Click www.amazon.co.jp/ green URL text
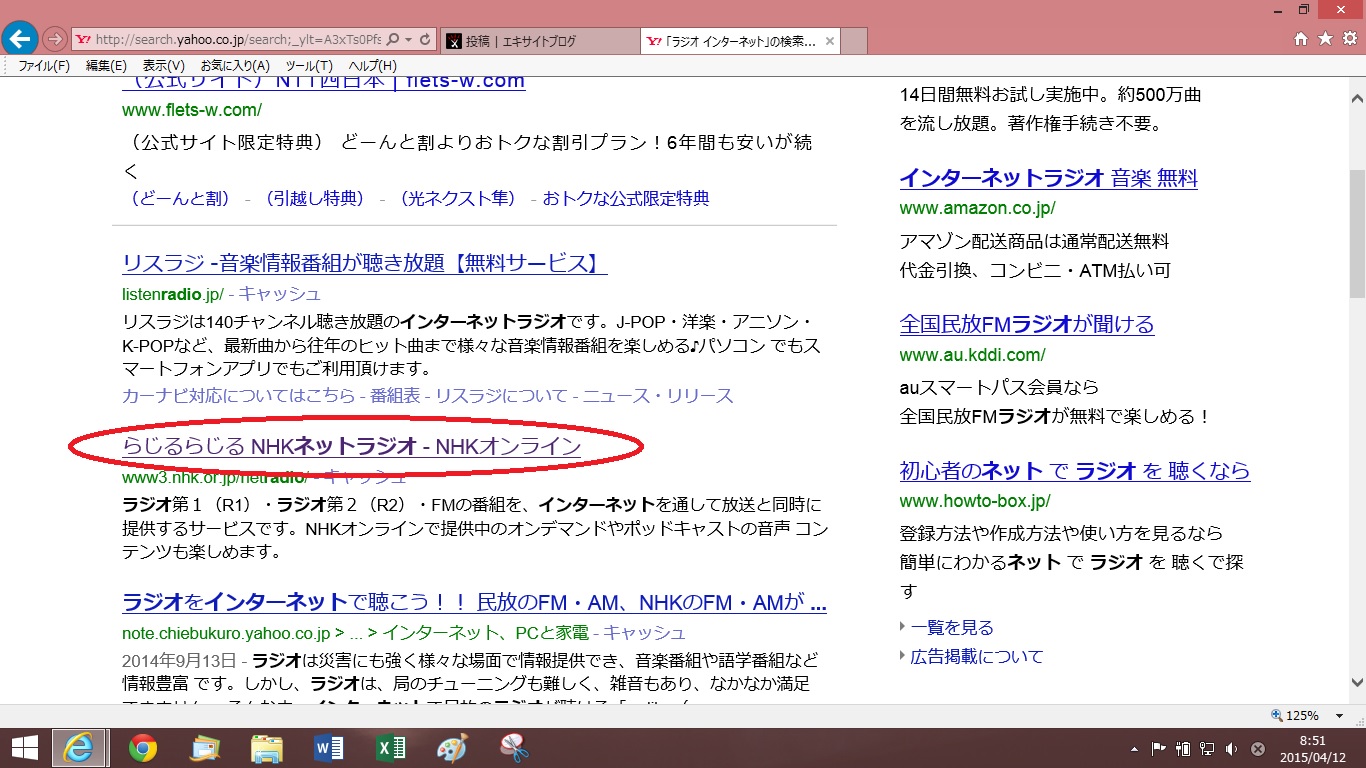The width and height of the screenshot is (1366, 768). [x=977, y=209]
